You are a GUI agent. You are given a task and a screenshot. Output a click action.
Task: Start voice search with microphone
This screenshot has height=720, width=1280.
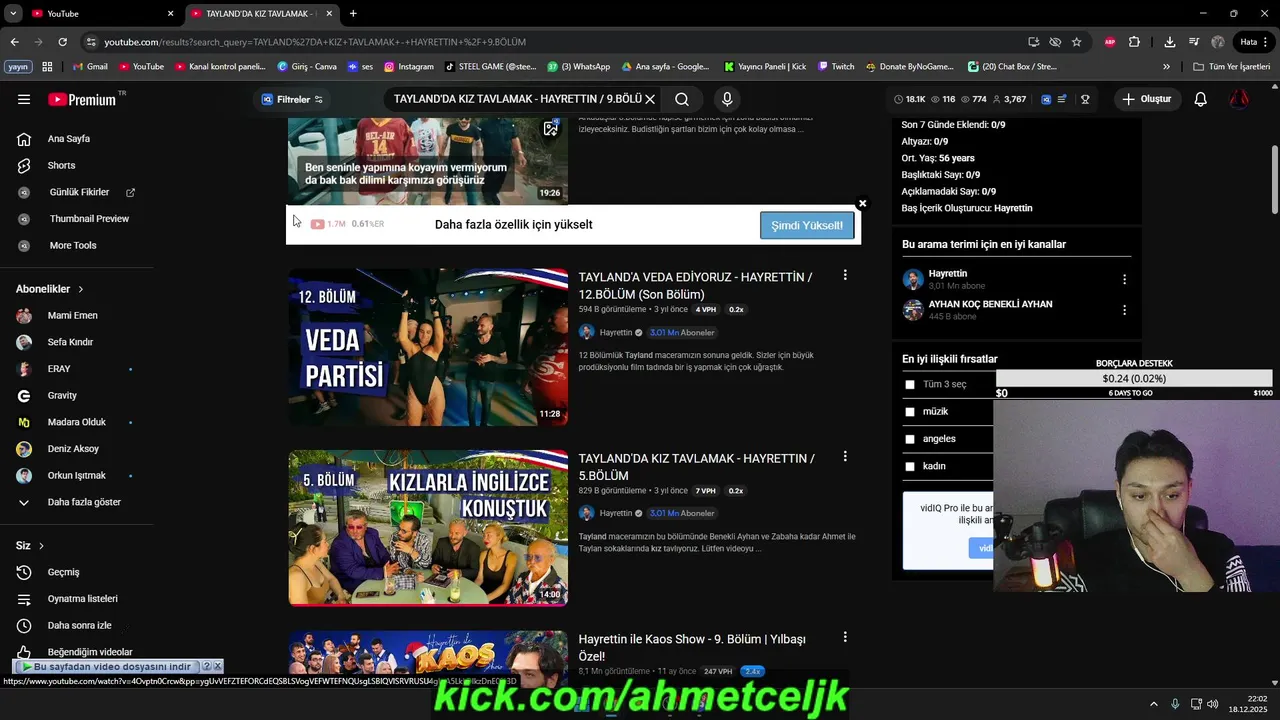pos(727,99)
